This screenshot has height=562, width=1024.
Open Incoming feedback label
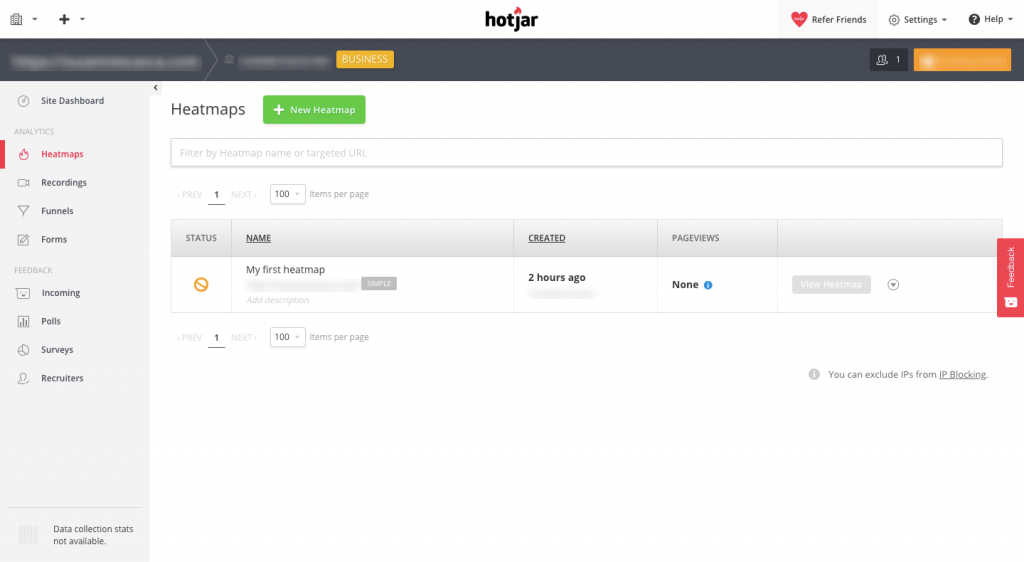[x=61, y=293]
